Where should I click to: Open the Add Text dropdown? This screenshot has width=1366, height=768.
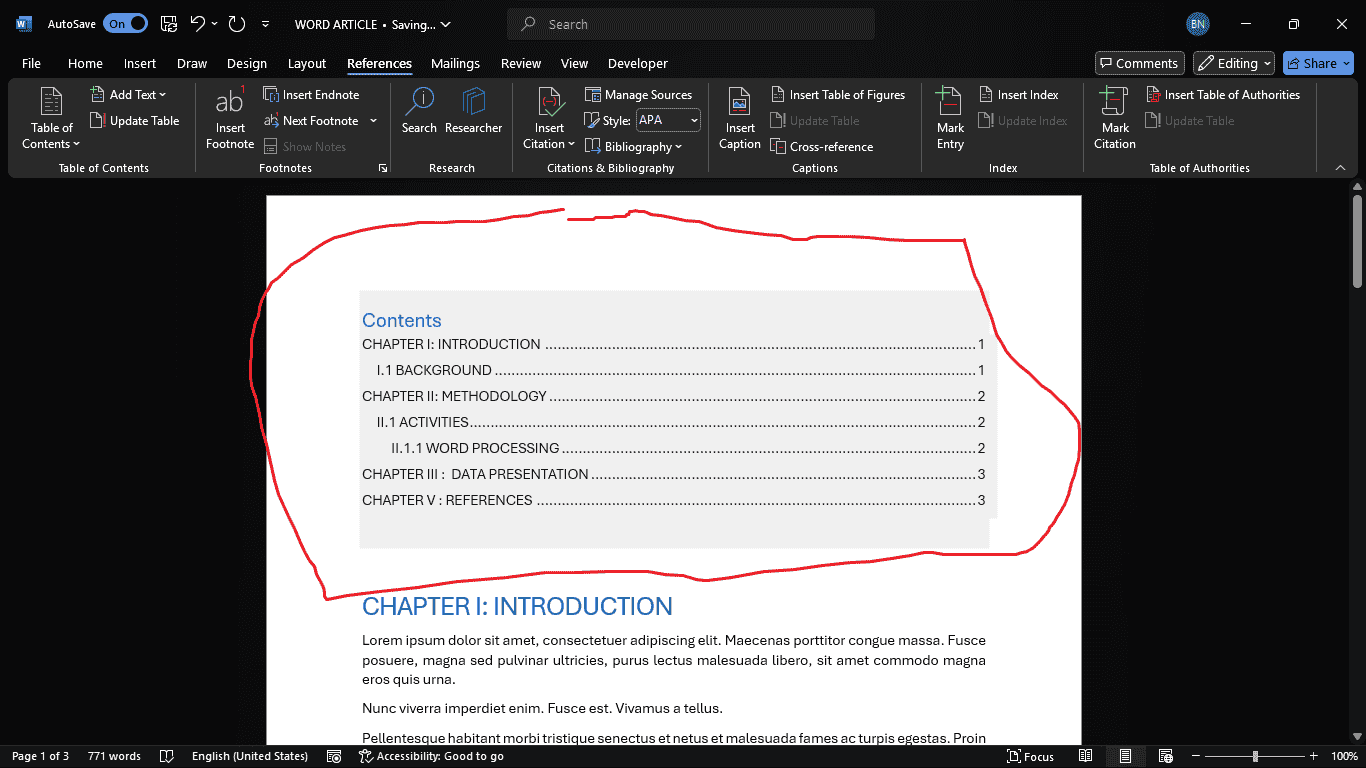pyautogui.click(x=128, y=95)
